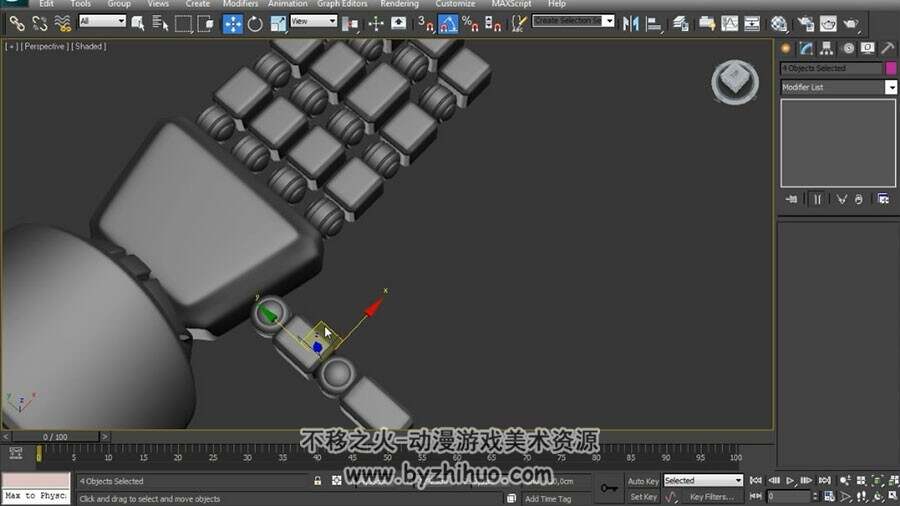
Task: Click the magenta object color swatch
Action: pyautogui.click(x=891, y=68)
